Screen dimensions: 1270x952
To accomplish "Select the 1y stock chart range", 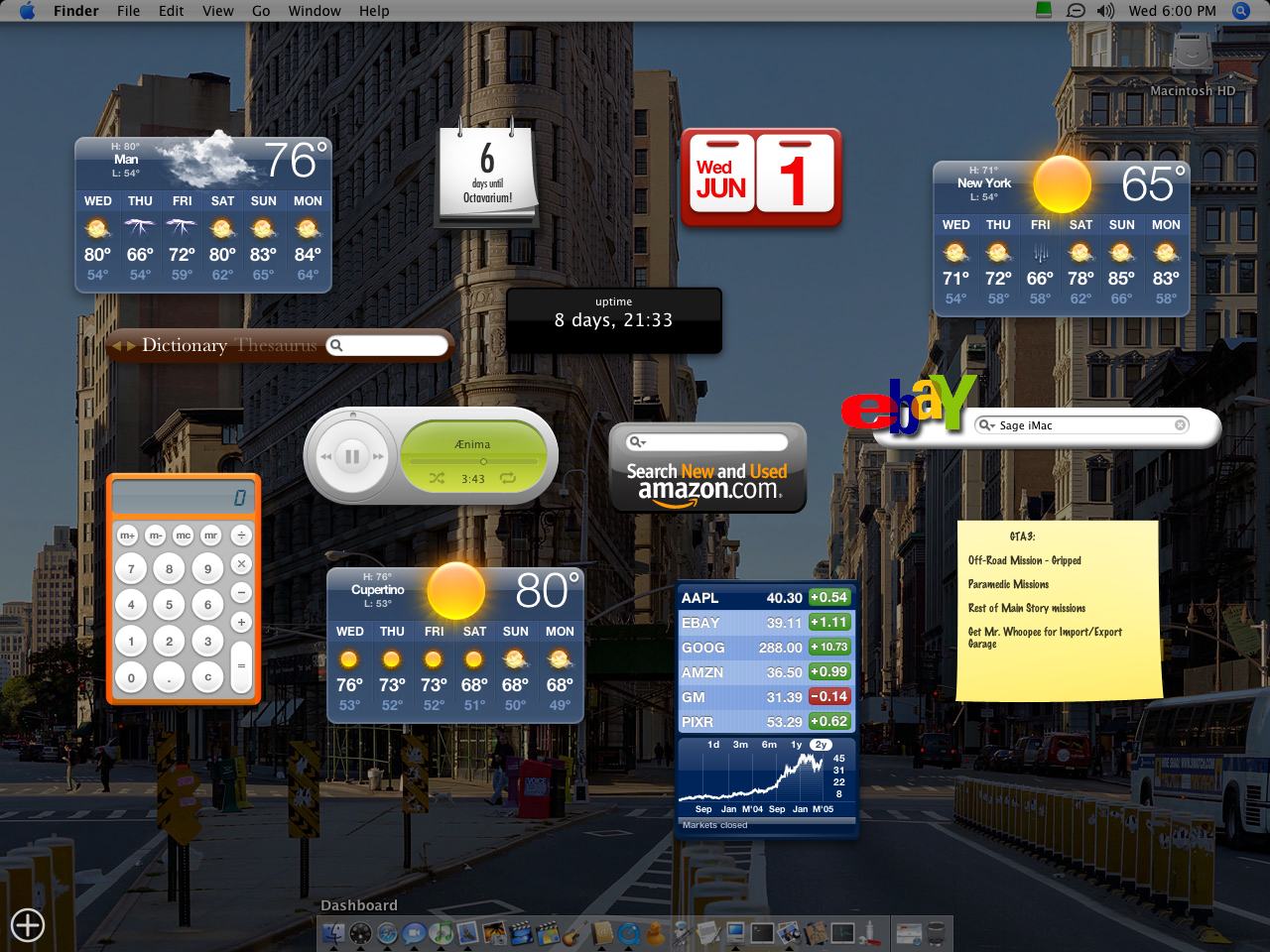I will (x=796, y=745).
